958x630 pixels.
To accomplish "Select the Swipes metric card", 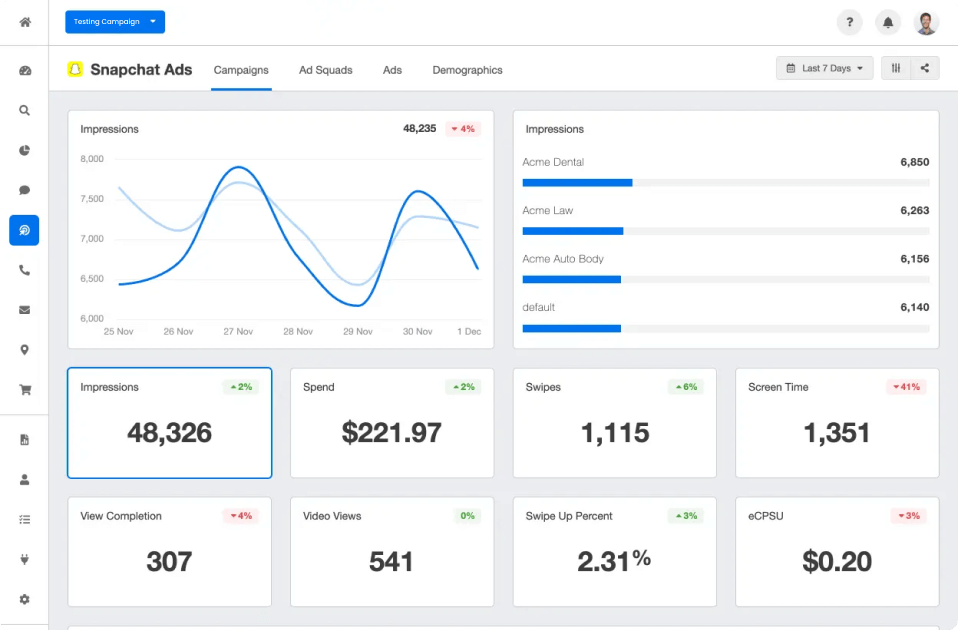I will pos(614,422).
